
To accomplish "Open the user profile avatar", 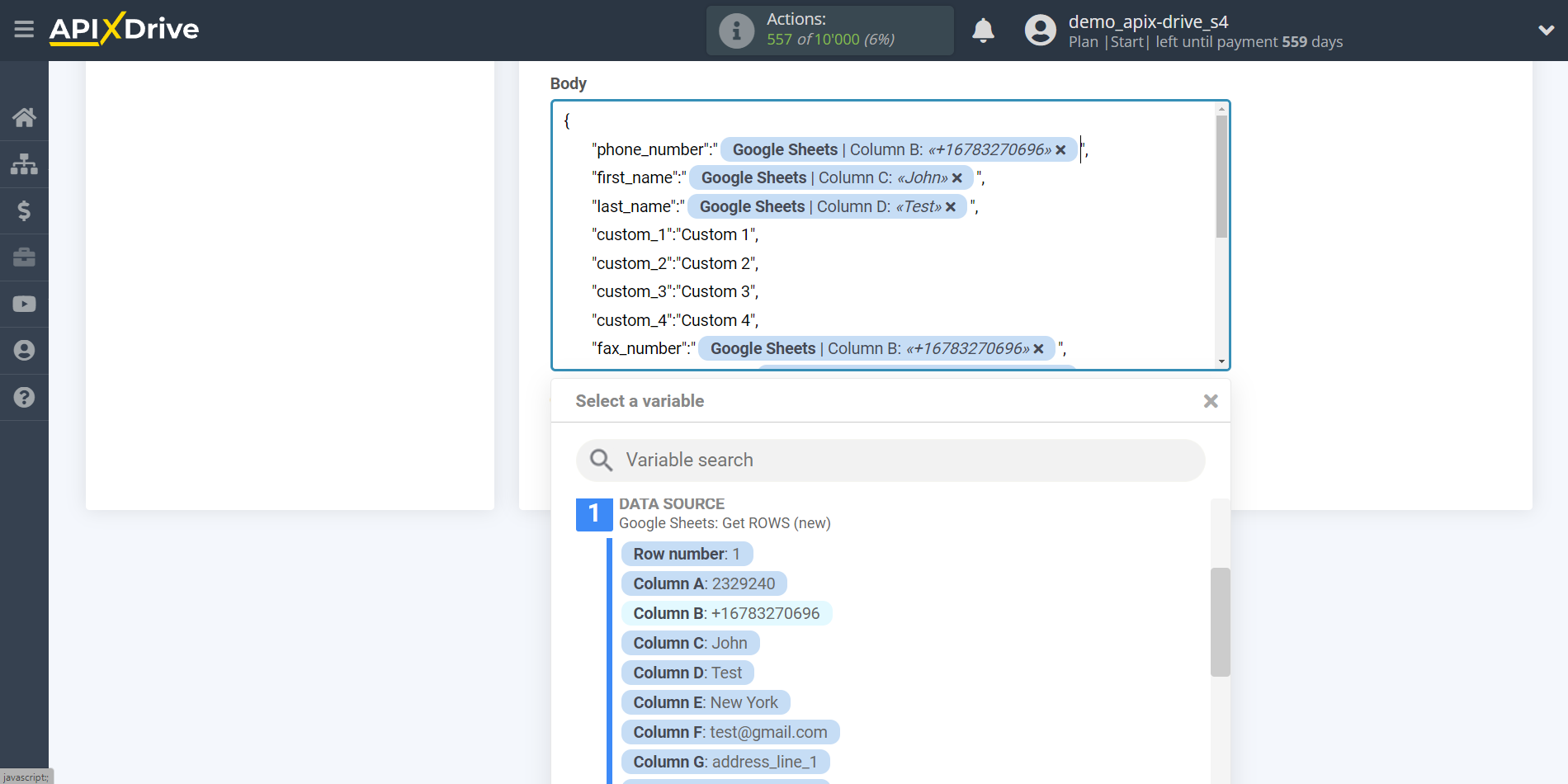I will (x=1040, y=31).
